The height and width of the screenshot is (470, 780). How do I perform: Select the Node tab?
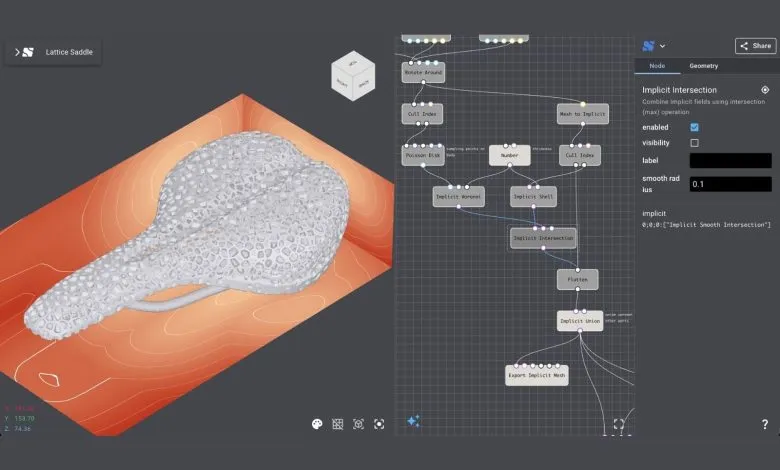click(x=657, y=66)
